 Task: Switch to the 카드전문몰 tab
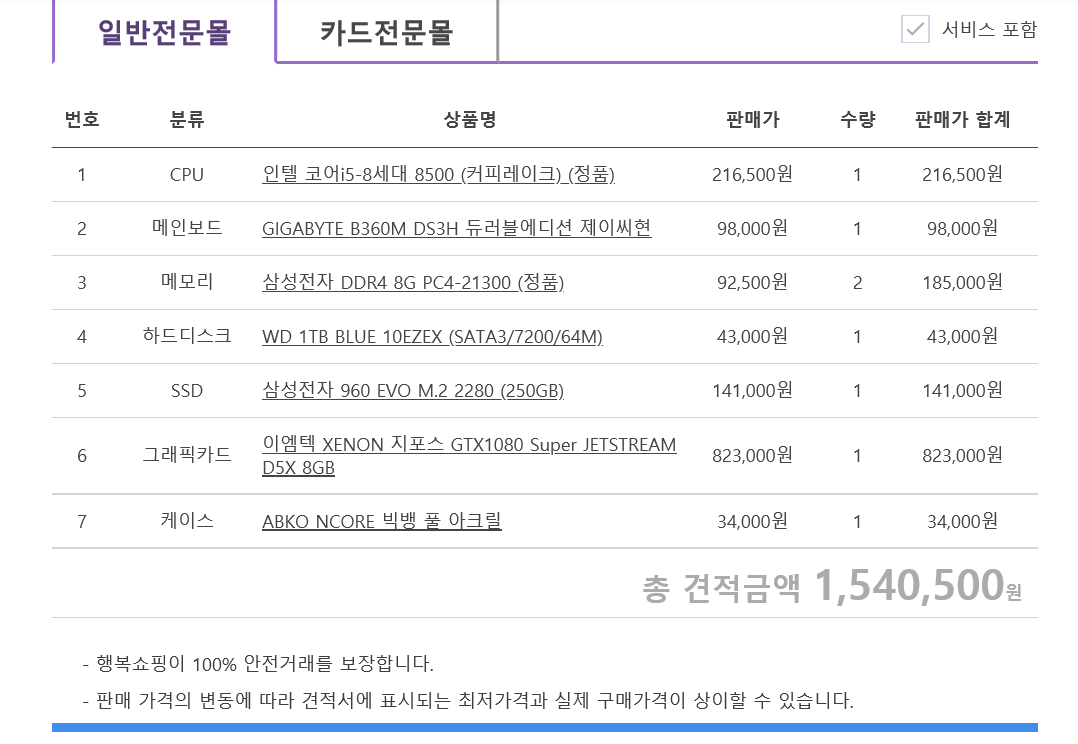[x=386, y=32]
